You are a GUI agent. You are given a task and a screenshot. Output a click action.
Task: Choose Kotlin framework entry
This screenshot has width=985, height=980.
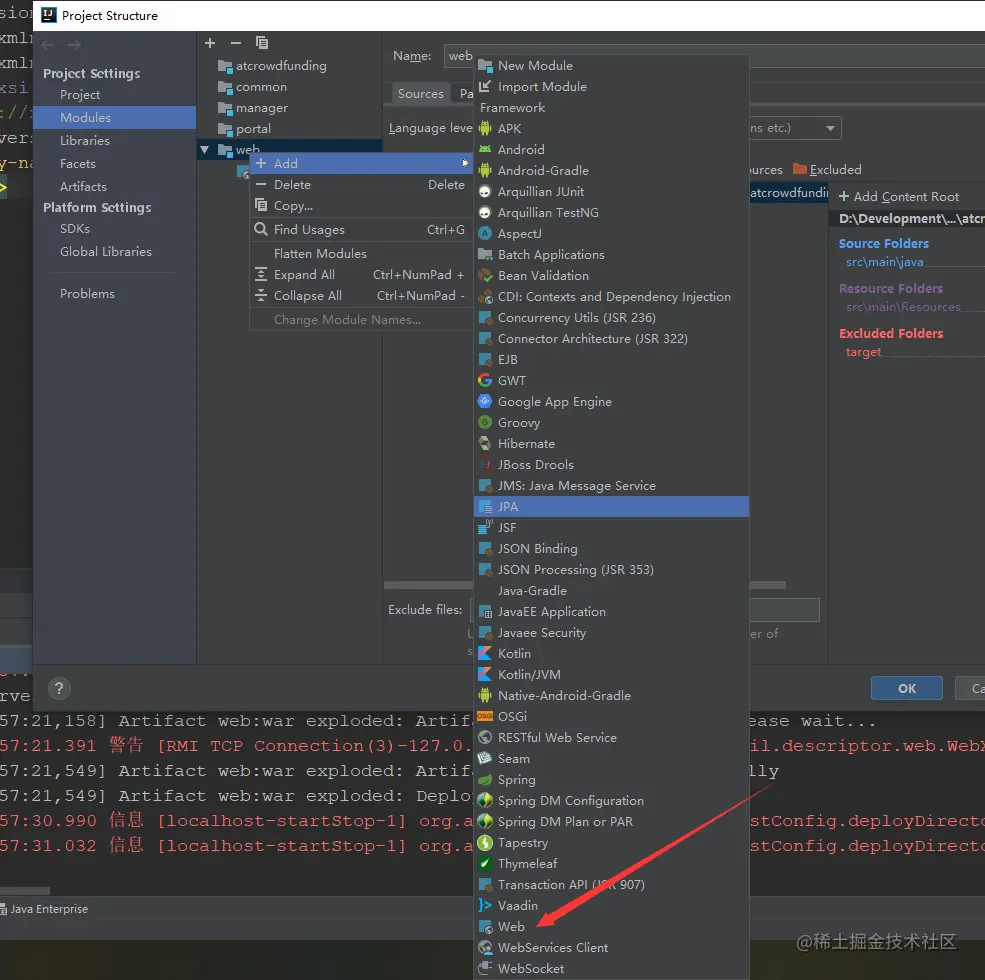tap(611, 654)
